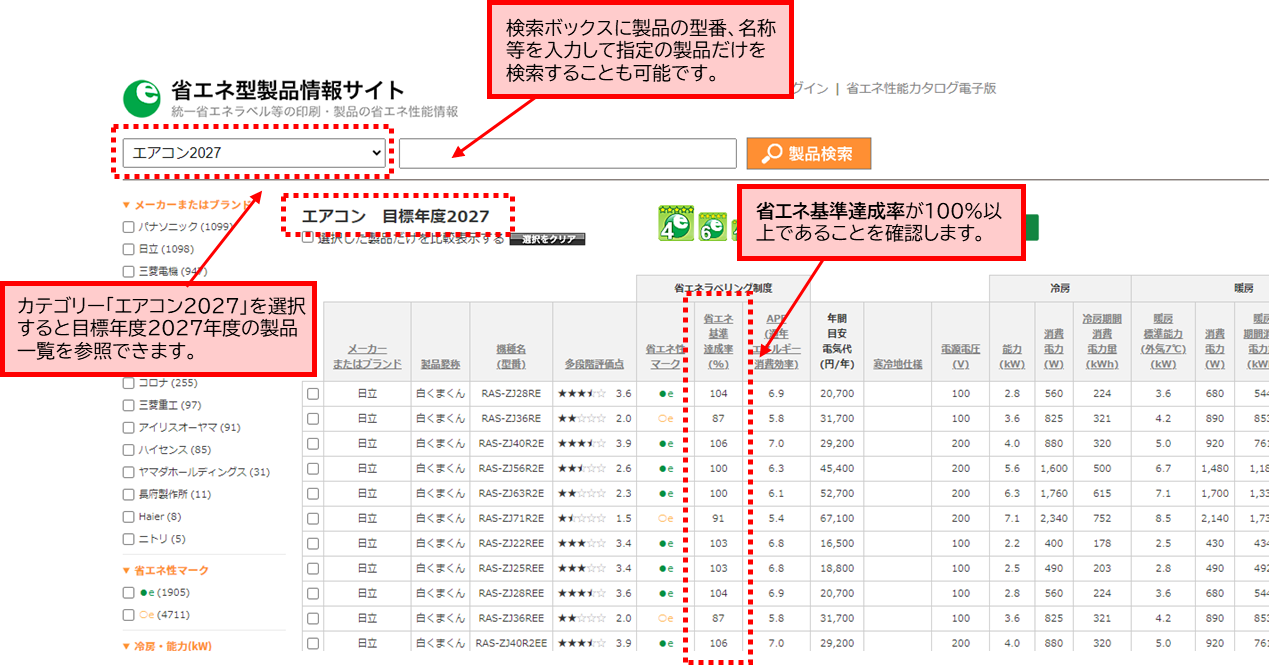The width and height of the screenshot is (1269, 665).
Task: Check the green ●e (1905) filter
Action: [x=128, y=593]
